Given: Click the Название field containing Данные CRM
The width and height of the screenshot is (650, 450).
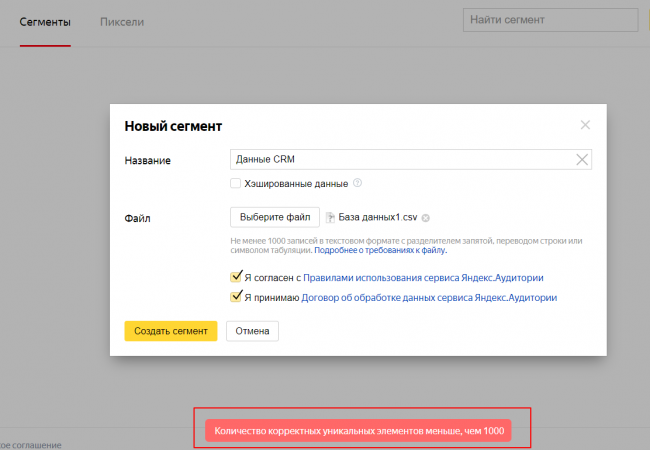Looking at the screenshot, I should (400, 159).
